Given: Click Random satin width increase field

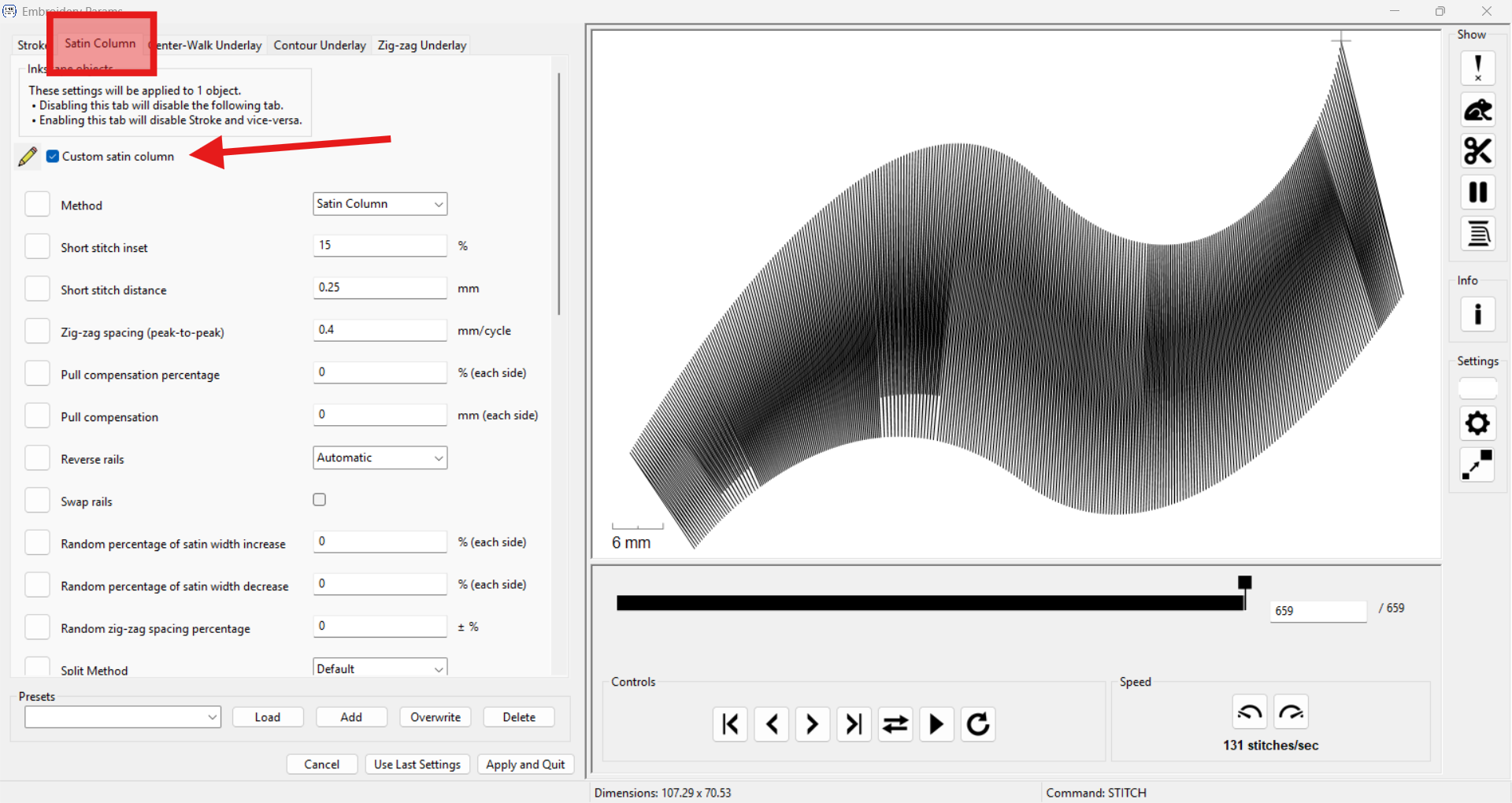Looking at the screenshot, I should coord(380,542).
